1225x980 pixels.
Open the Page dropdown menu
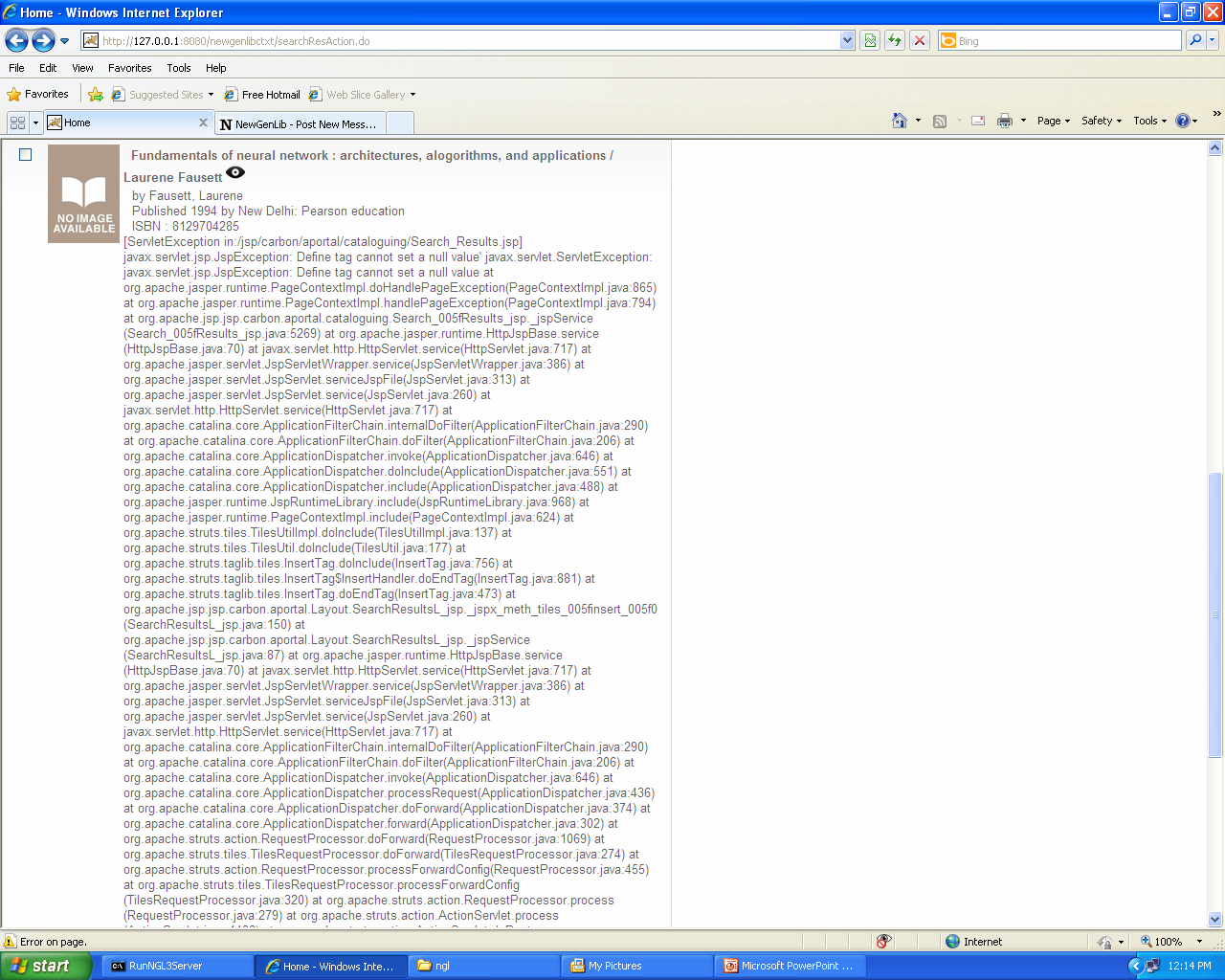(x=1053, y=121)
